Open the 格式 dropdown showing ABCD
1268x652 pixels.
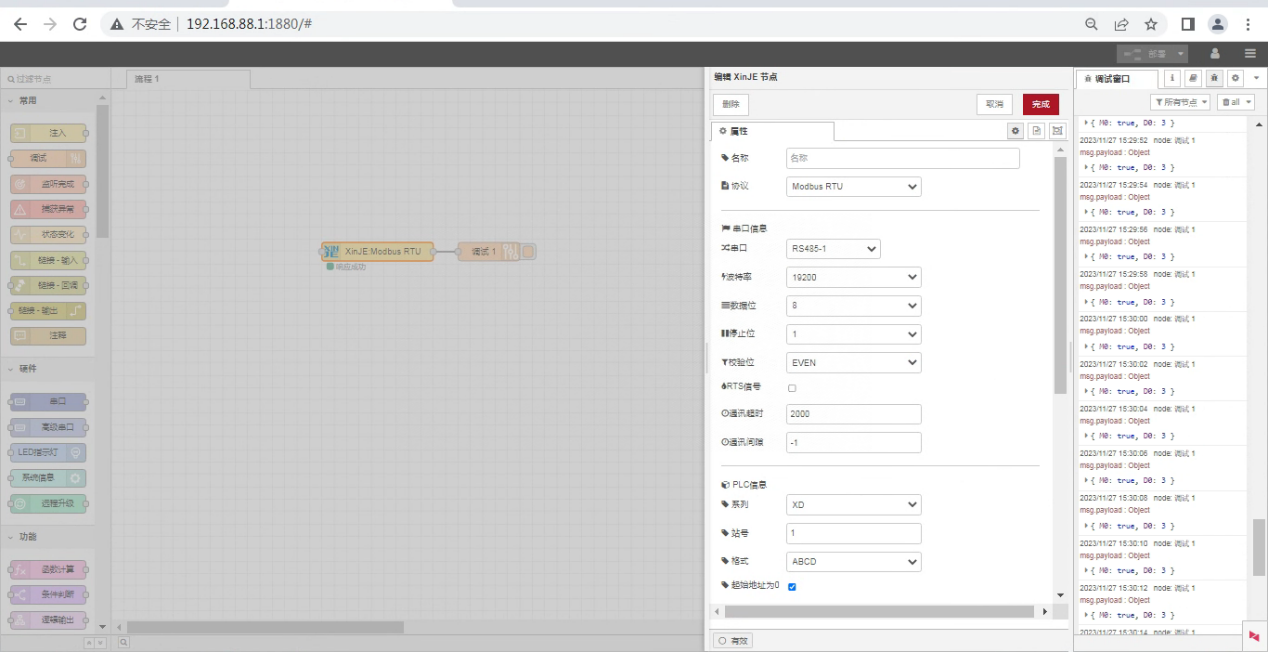853,562
